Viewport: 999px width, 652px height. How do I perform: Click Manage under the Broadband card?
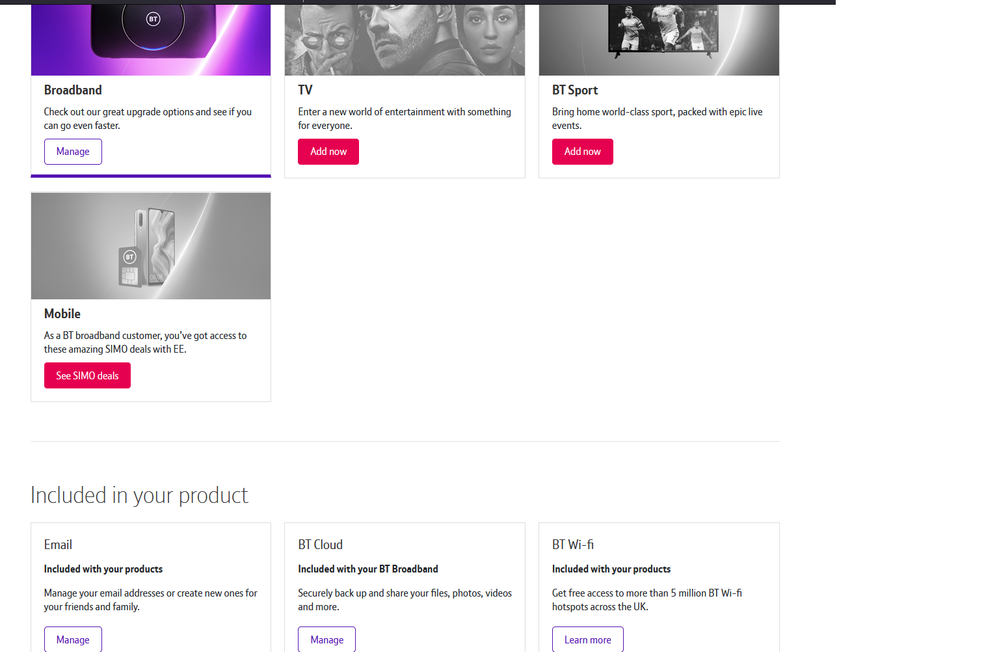73,152
